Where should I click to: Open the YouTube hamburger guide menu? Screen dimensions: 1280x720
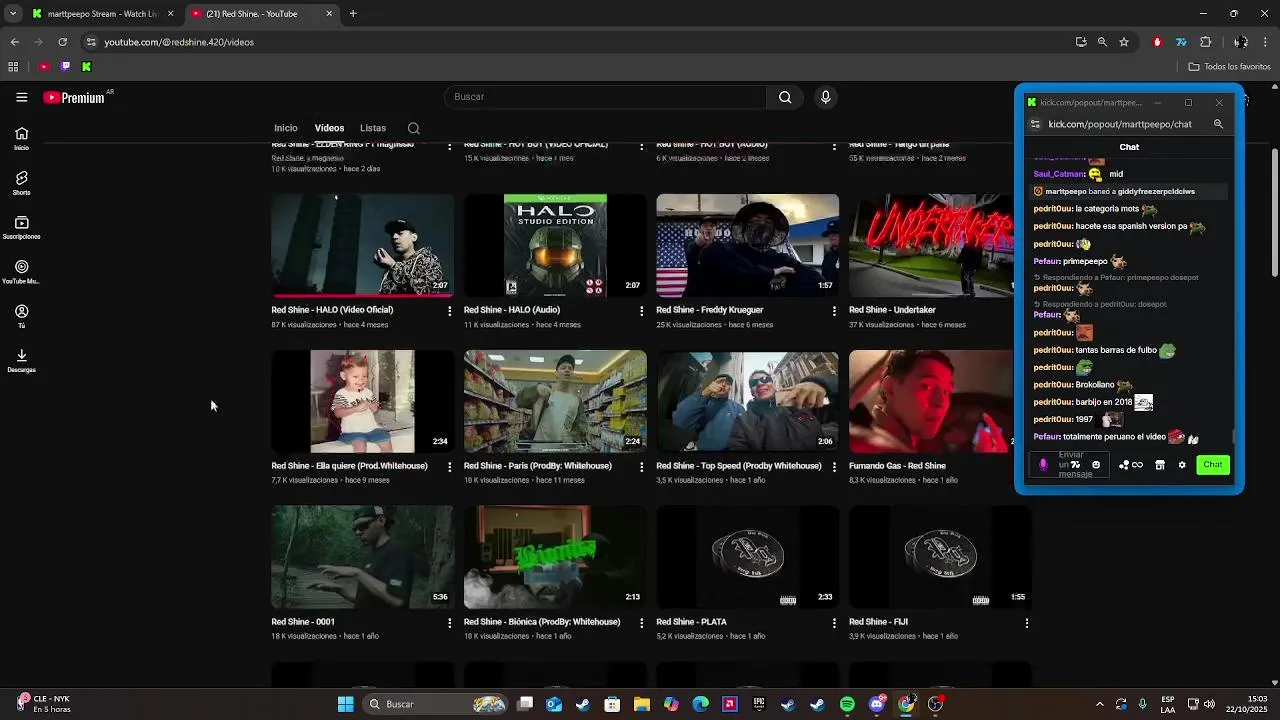[21, 97]
